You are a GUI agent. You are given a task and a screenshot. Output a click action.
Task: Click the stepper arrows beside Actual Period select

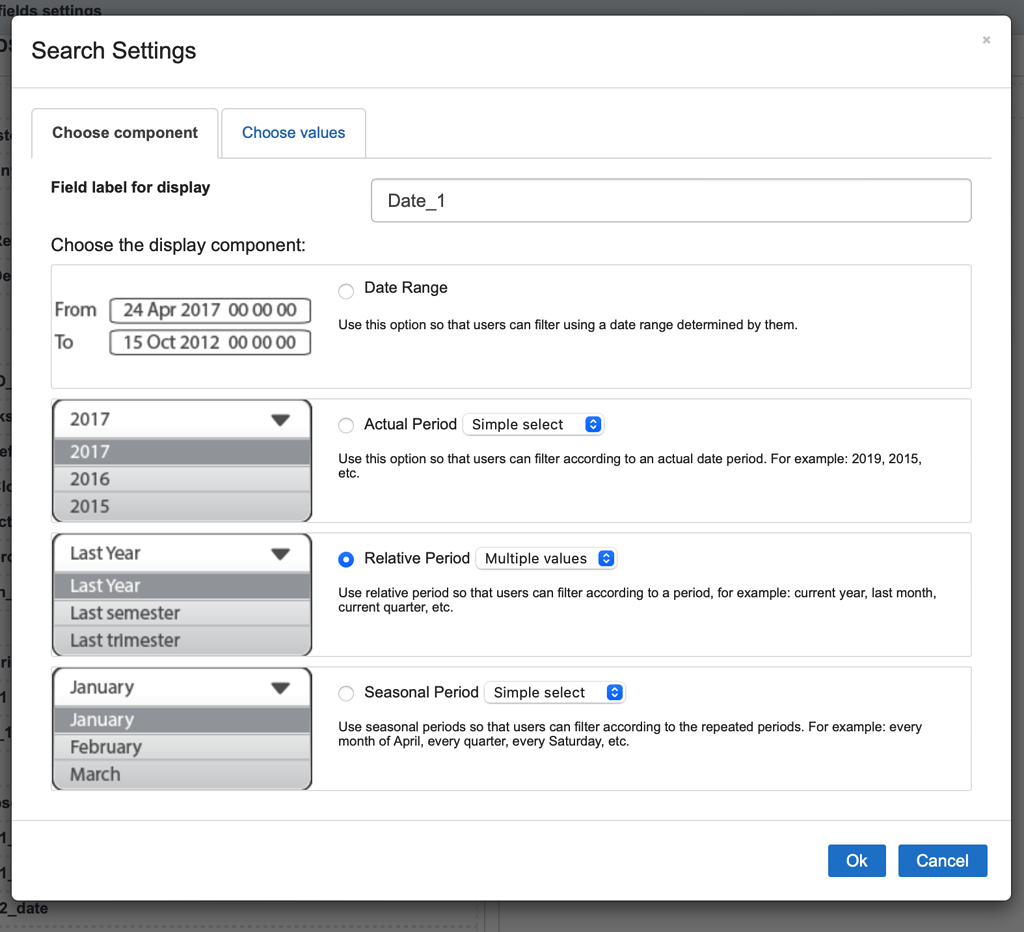[593, 424]
